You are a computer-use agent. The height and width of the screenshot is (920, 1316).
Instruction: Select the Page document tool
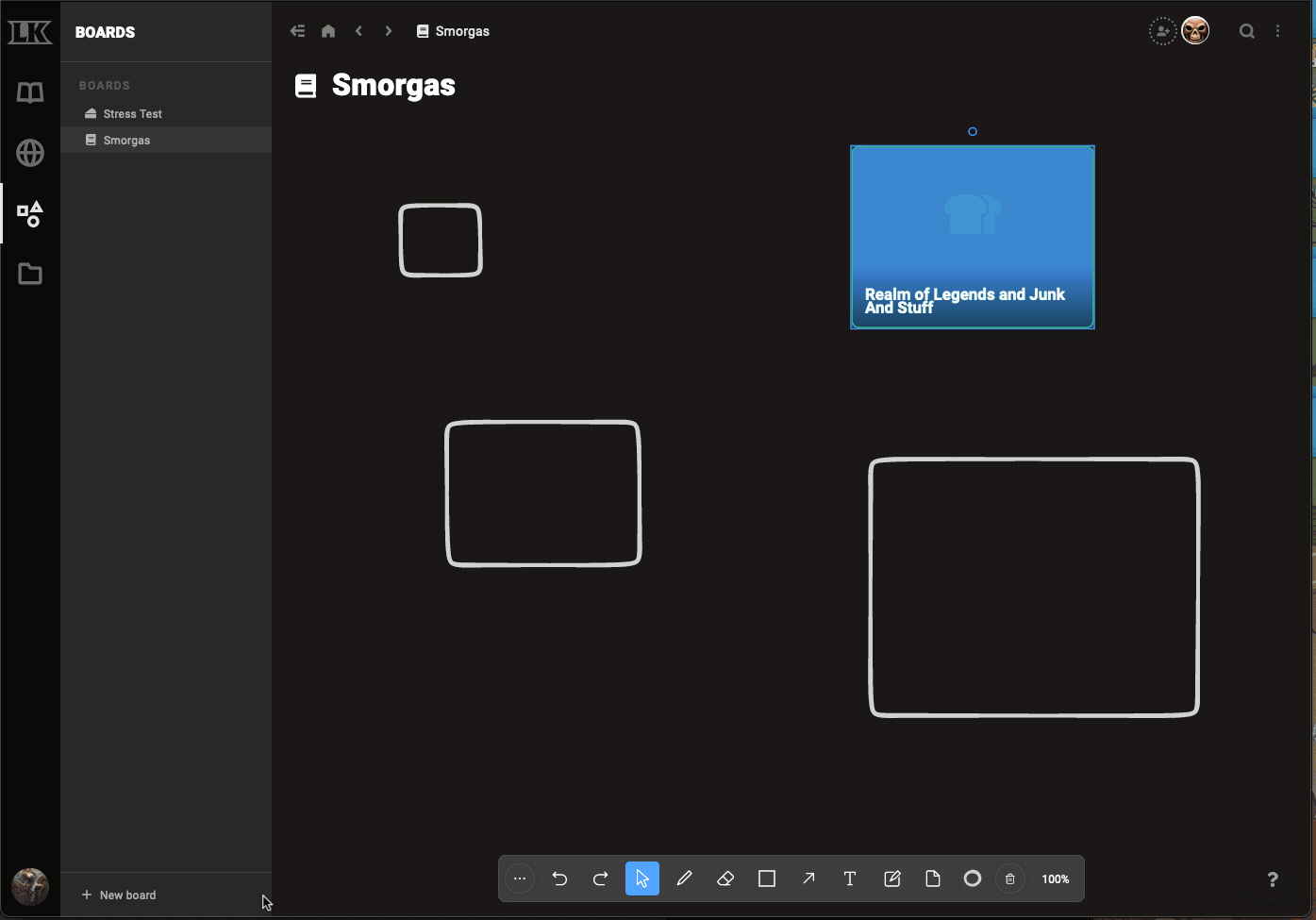tap(933, 878)
